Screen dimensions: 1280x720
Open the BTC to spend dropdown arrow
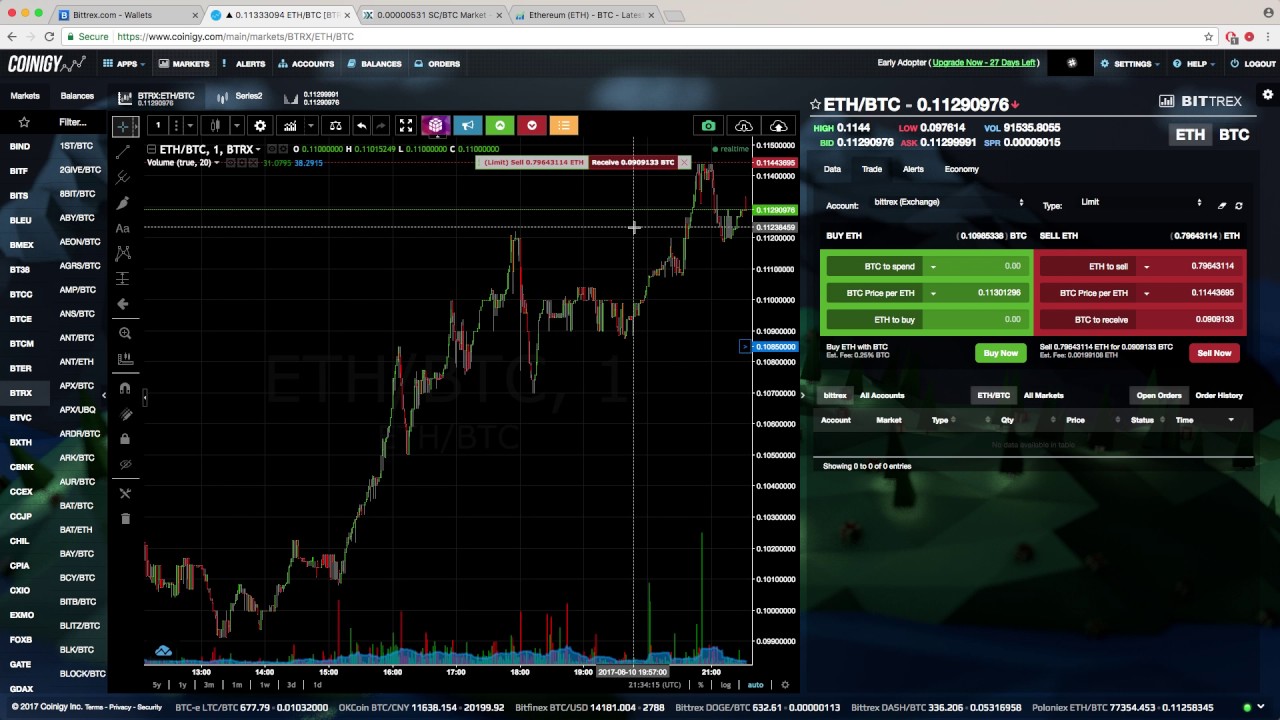tap(933, 267)
